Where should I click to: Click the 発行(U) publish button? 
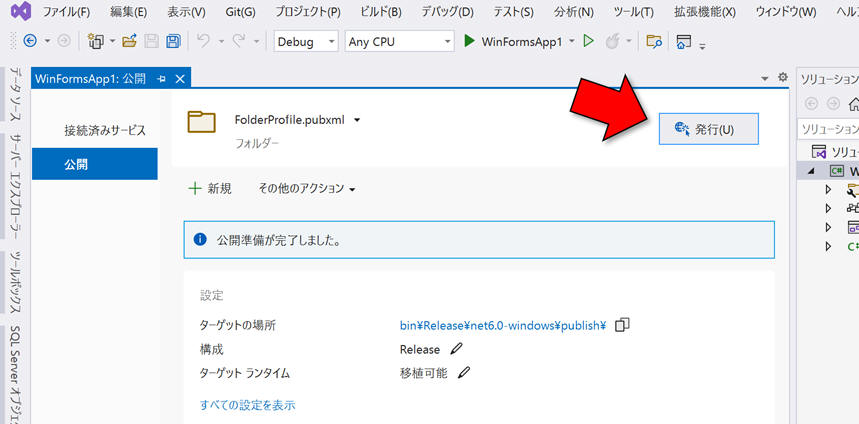[x=708, y=128]
